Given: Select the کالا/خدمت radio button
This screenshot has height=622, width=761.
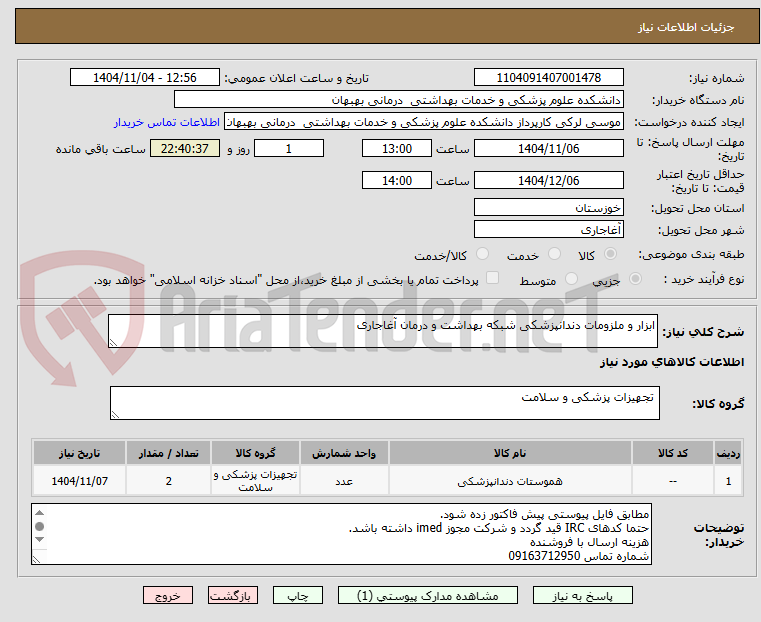Looking at the screenshot, I should point(482,254).
